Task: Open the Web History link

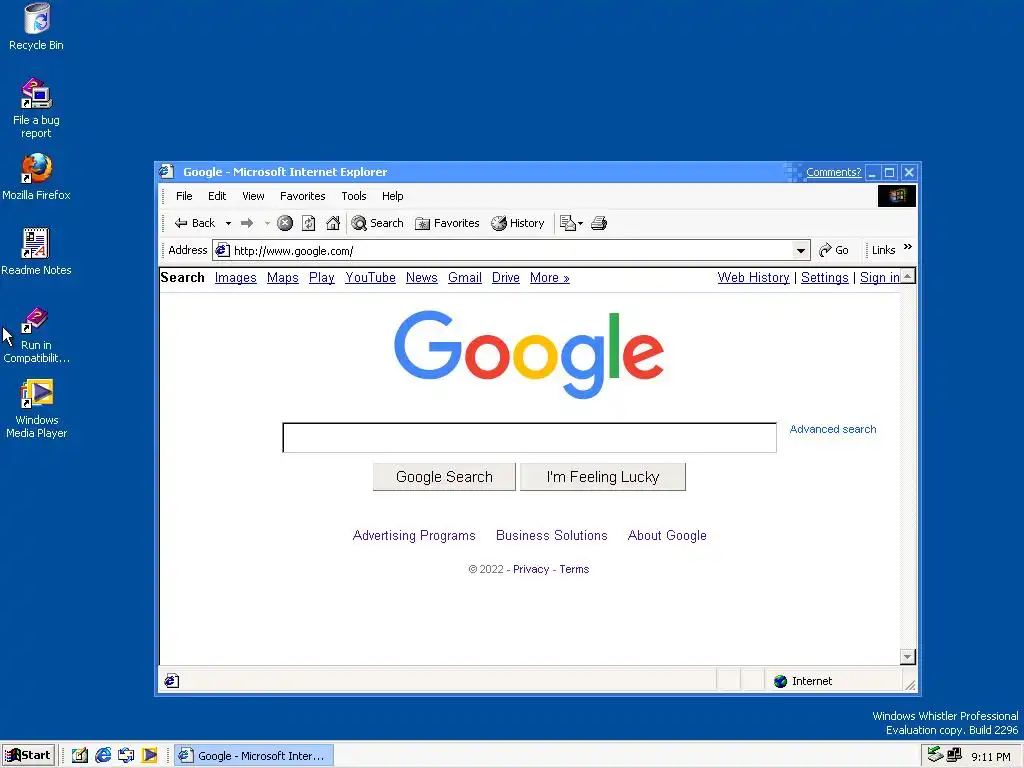Action: 754,278
